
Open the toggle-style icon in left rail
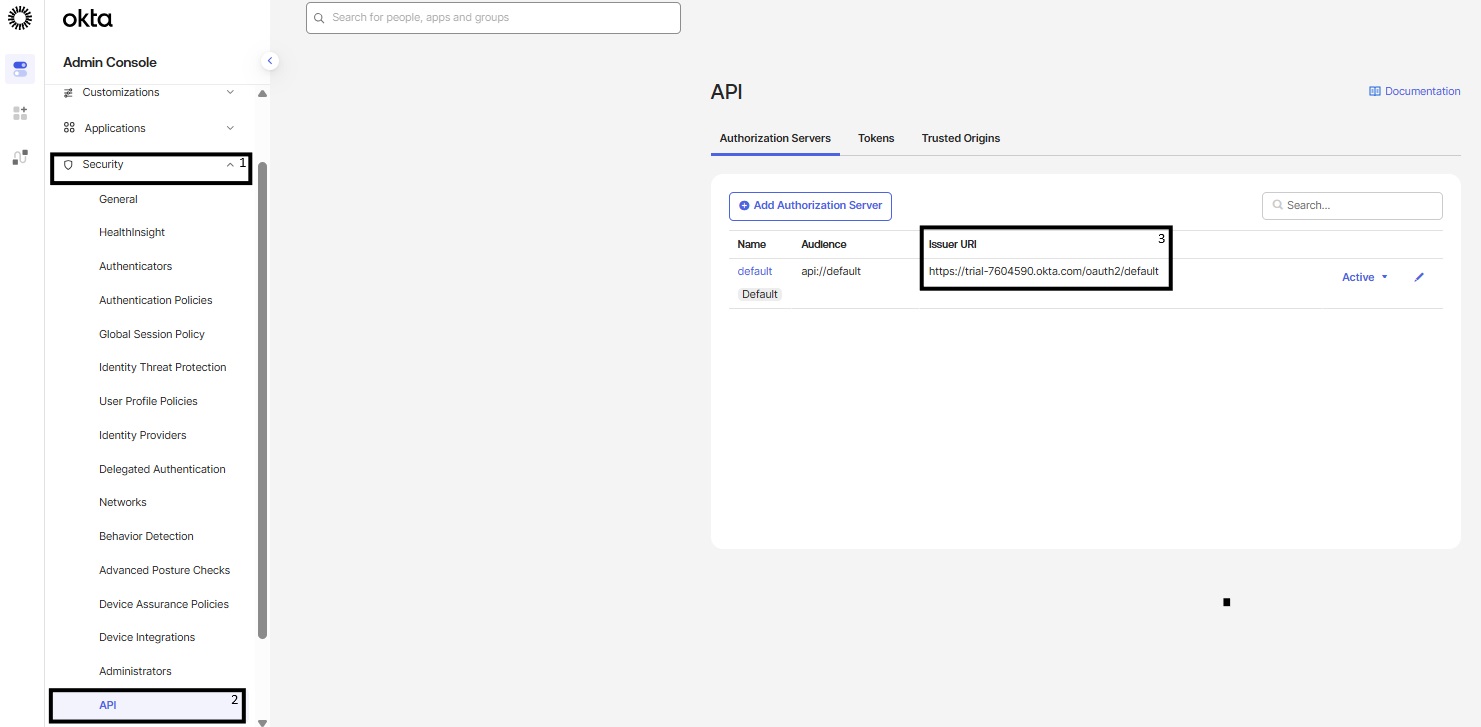(x=20, y=69)
